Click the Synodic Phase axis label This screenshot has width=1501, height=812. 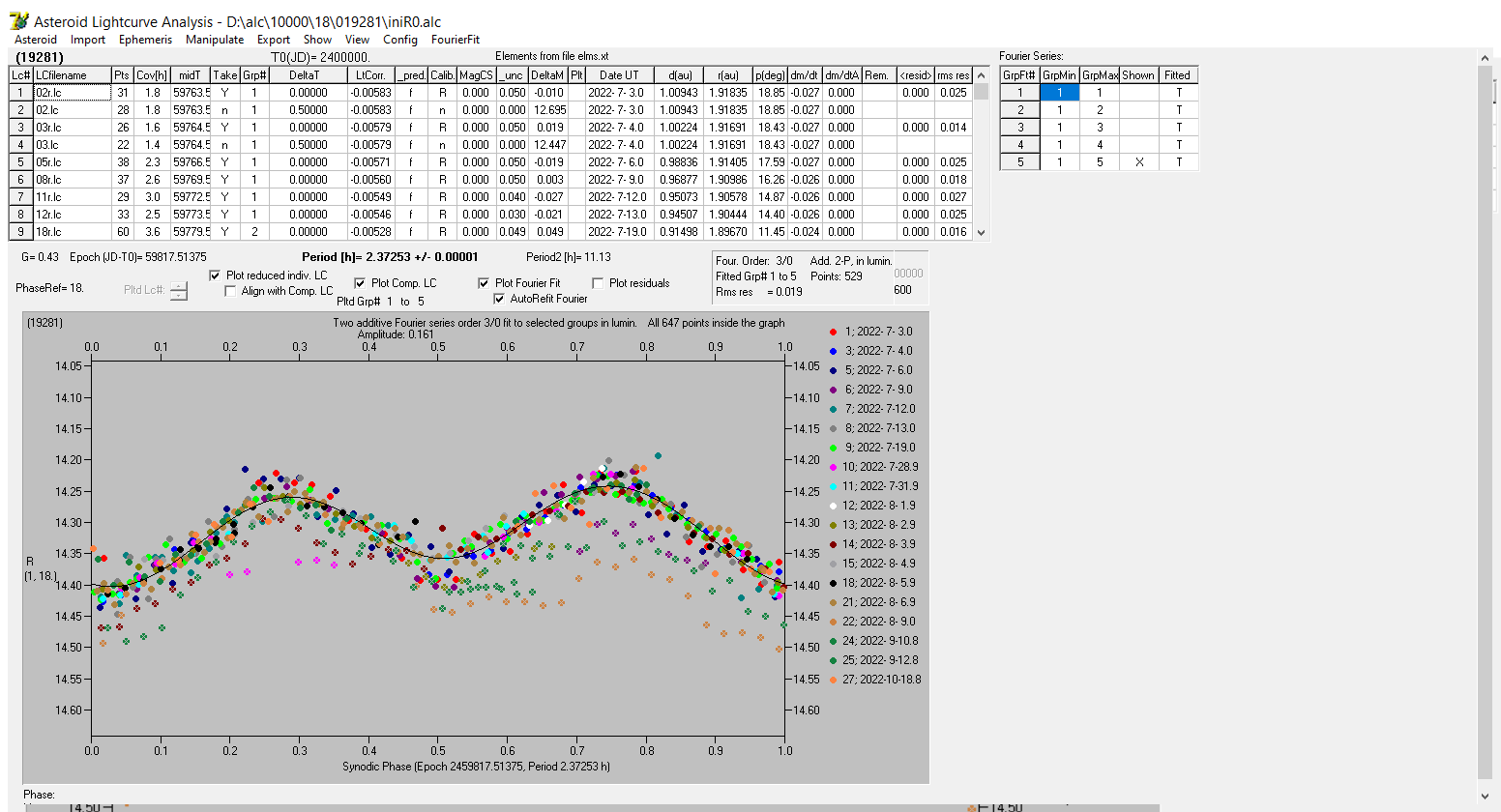pyautogui.click(x=476, y=767)
